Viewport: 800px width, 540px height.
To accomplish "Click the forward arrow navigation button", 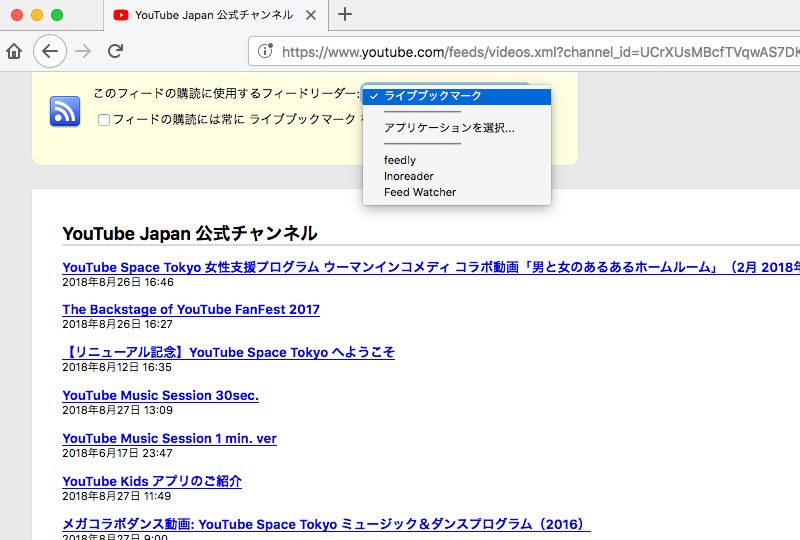I will [x=83, y=51].
